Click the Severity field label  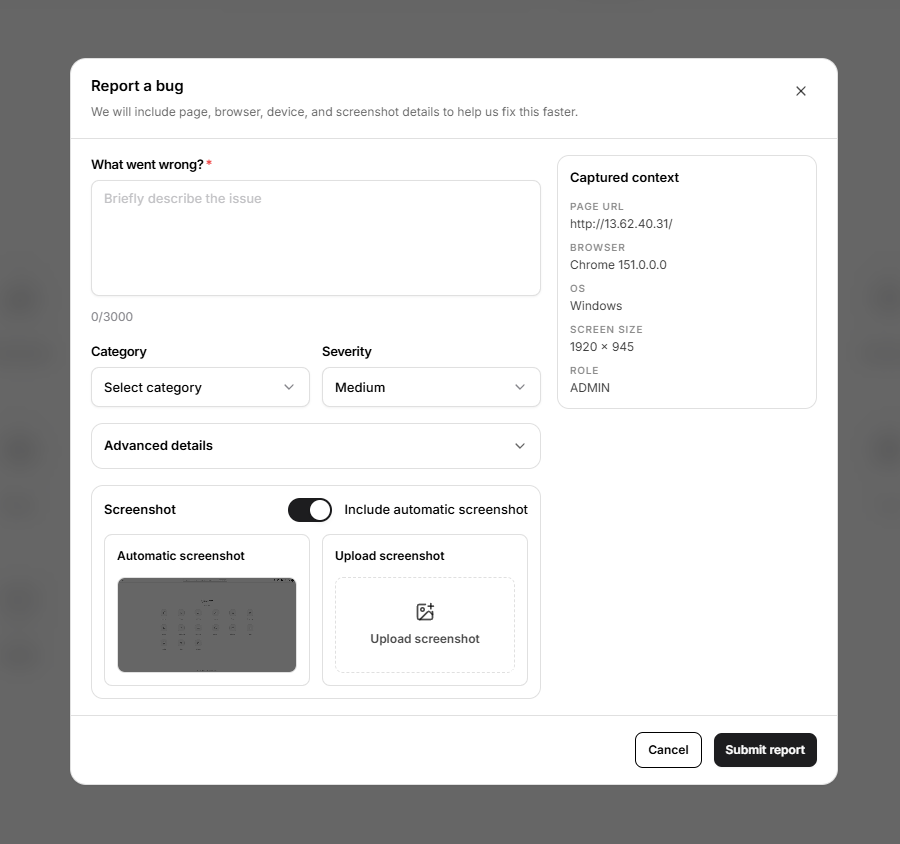[x=347, y=351]
